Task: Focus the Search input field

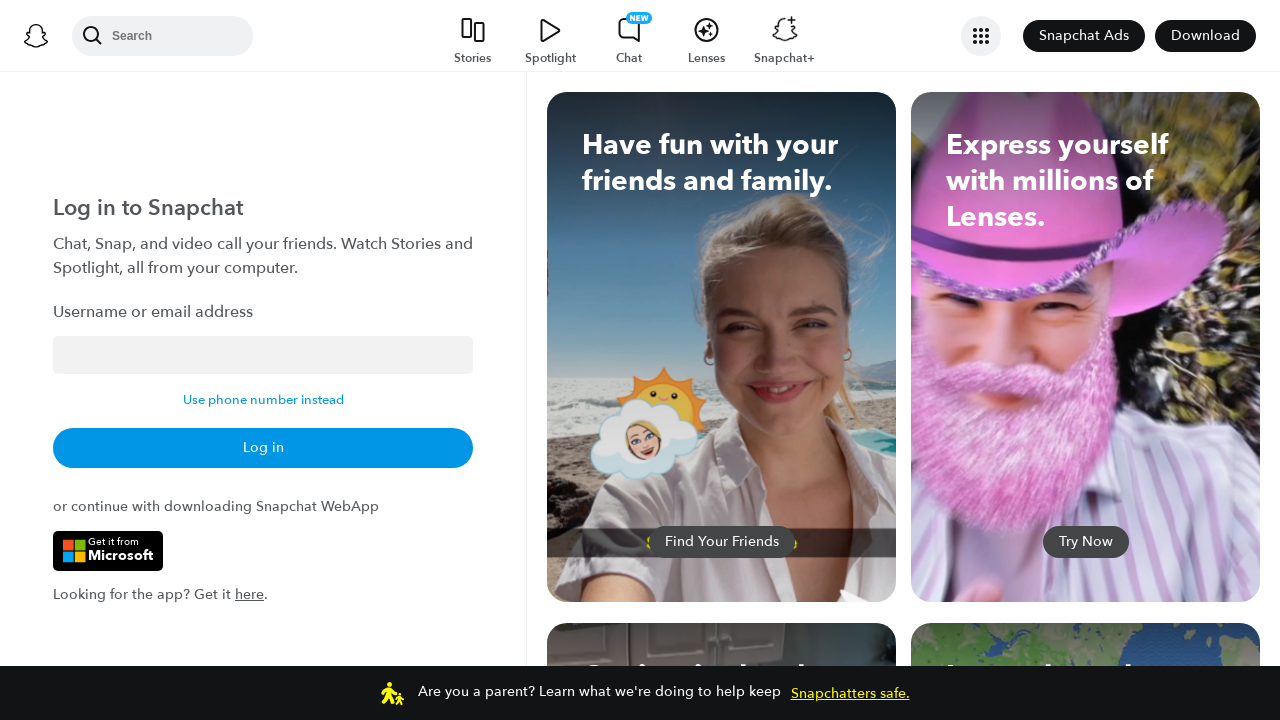Action: 162,36
